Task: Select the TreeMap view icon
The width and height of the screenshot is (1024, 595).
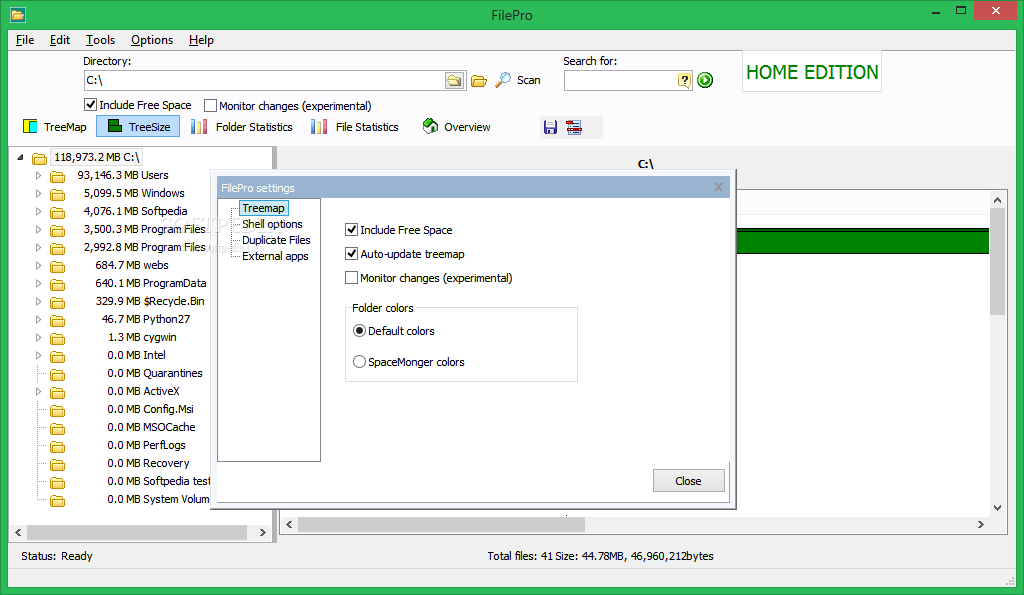Action: 30,126
